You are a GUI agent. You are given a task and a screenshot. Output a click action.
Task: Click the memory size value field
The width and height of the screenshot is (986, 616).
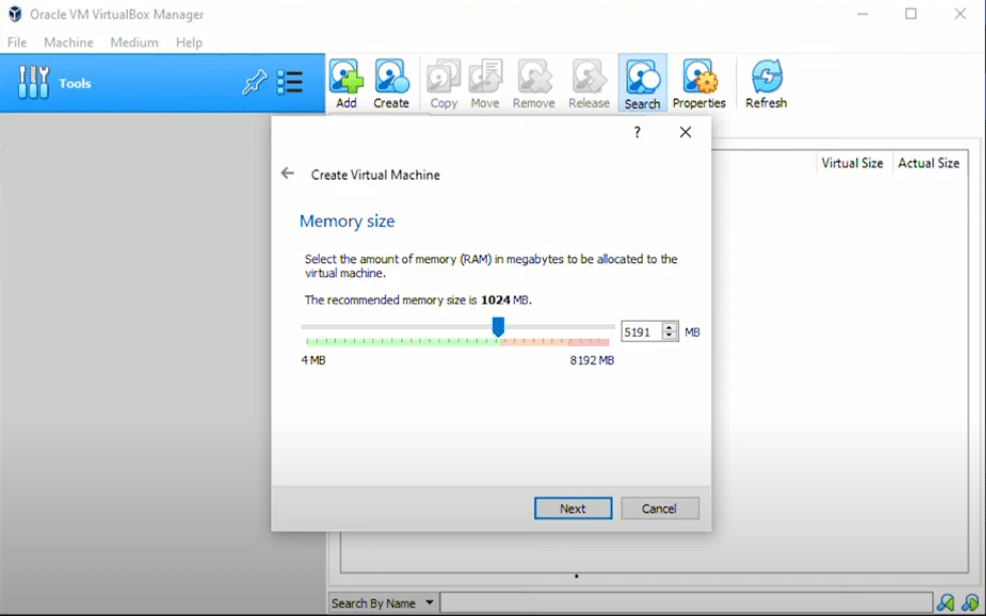(x=641, y=332)
